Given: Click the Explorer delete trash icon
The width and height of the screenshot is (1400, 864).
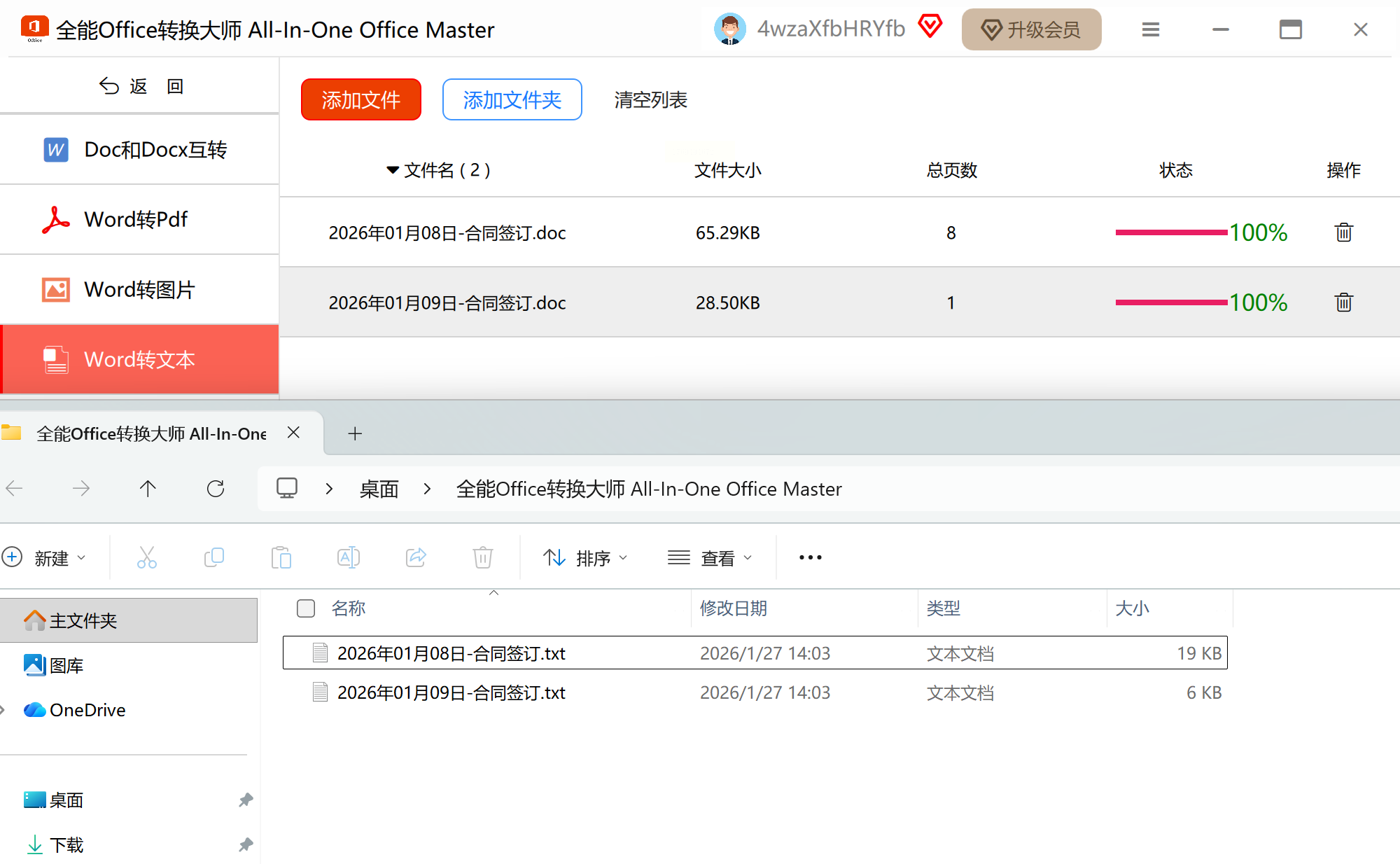Looking at the screenshot, I should coord(483,557).
